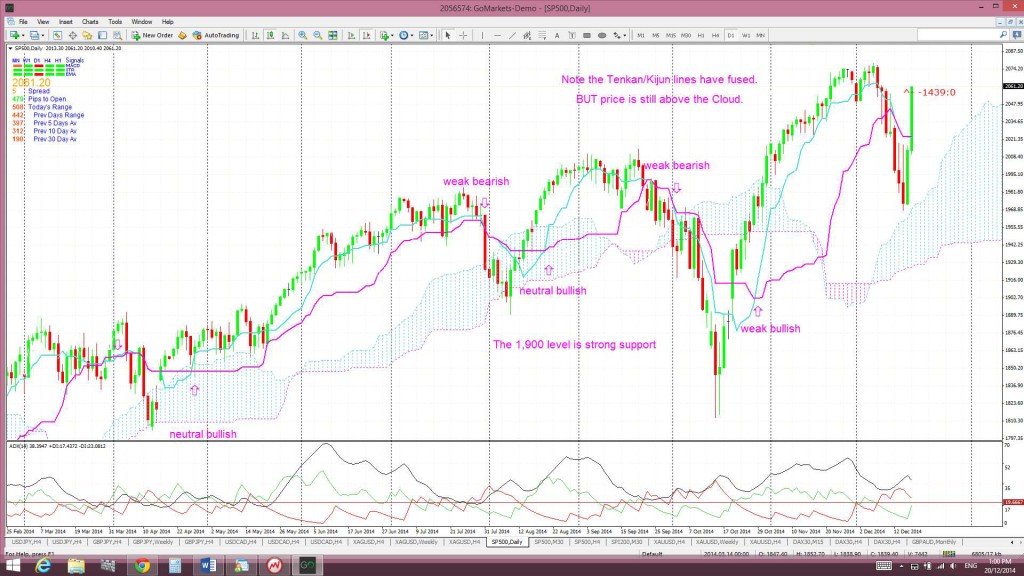Image resolution: width=1024 pixels, height=576 pixels.
Task: Open the Periods clock dropdown arrow
Action: (x=412, y=35)
